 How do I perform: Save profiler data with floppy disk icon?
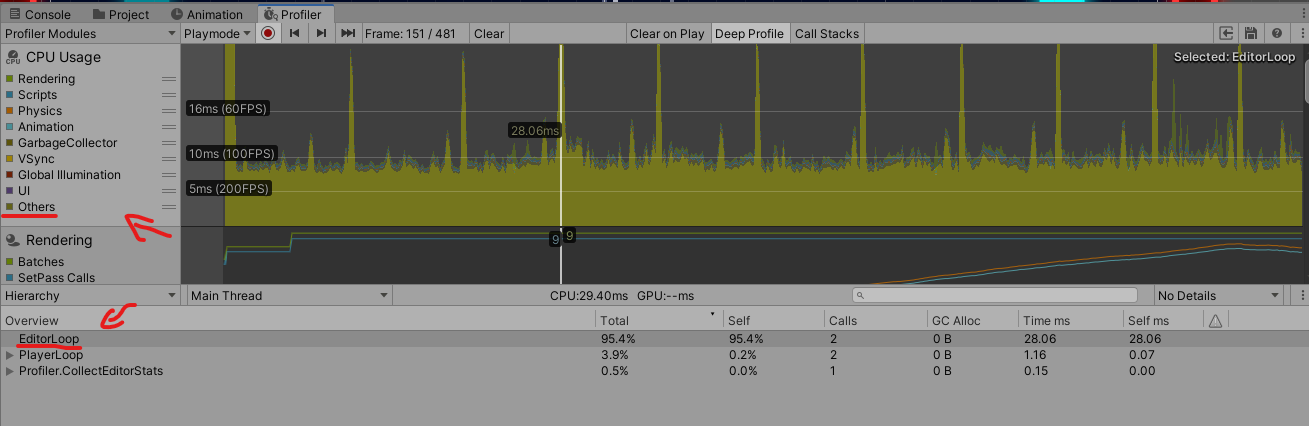(1250, 33)
